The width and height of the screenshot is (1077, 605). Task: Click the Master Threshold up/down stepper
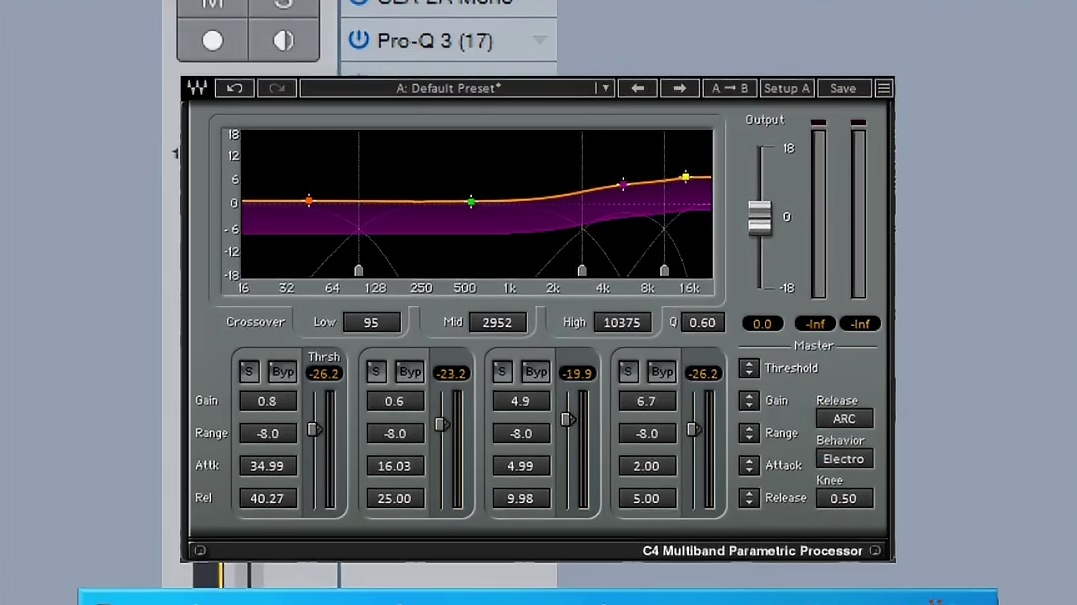[748, 368]
